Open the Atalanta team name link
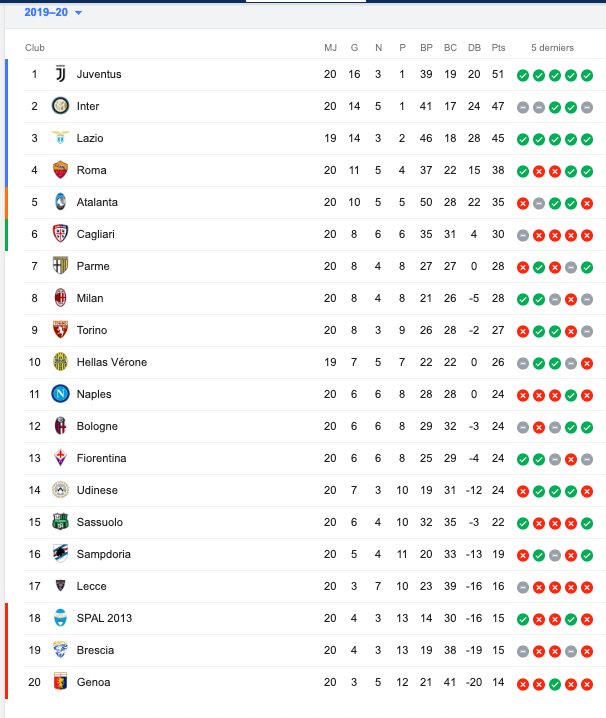Image resolution: width=606 pixels, height=718 pixels. pos(97,202)
